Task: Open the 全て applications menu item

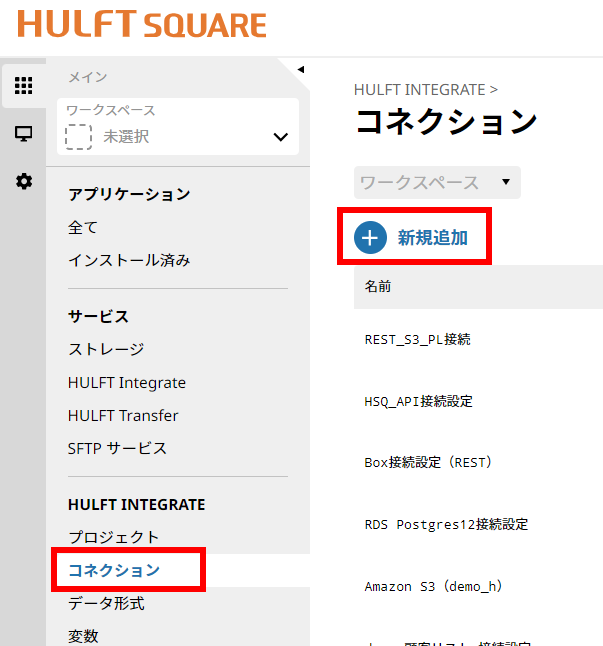Action: [83, 227]
